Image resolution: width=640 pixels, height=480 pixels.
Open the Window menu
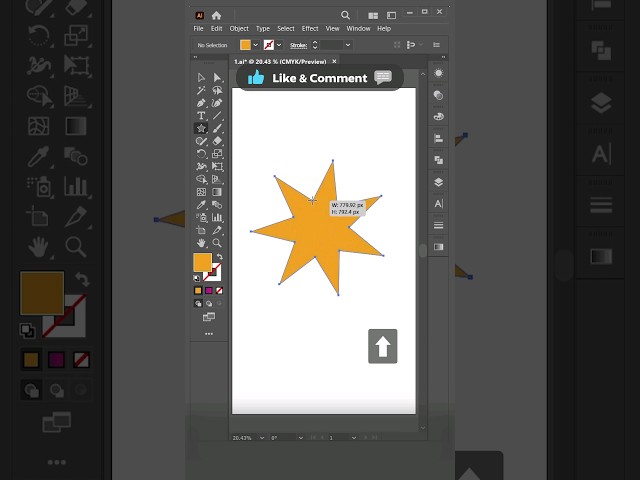pyautogui.click(x=358, y=29)
